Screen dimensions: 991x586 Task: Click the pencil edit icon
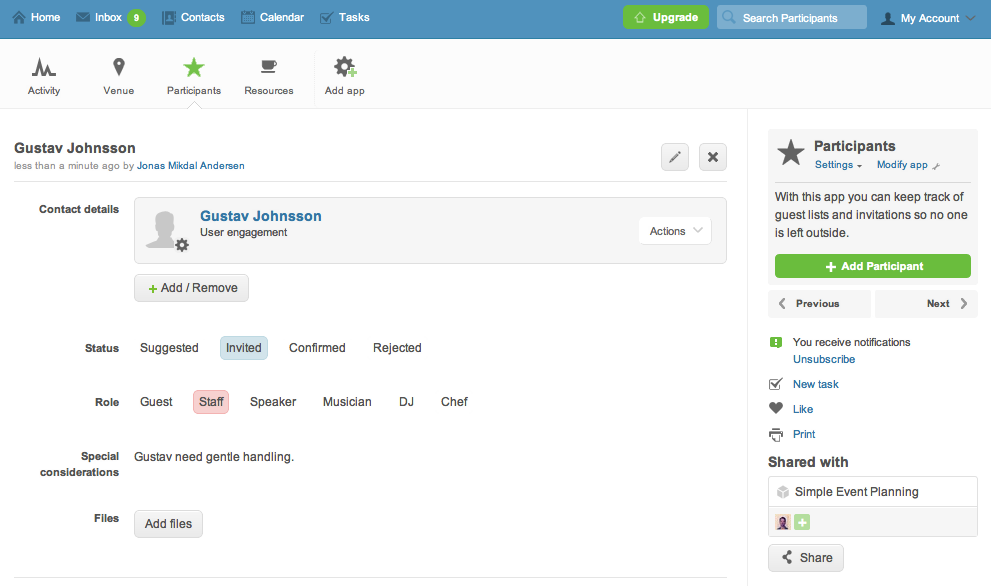[675, 157]
